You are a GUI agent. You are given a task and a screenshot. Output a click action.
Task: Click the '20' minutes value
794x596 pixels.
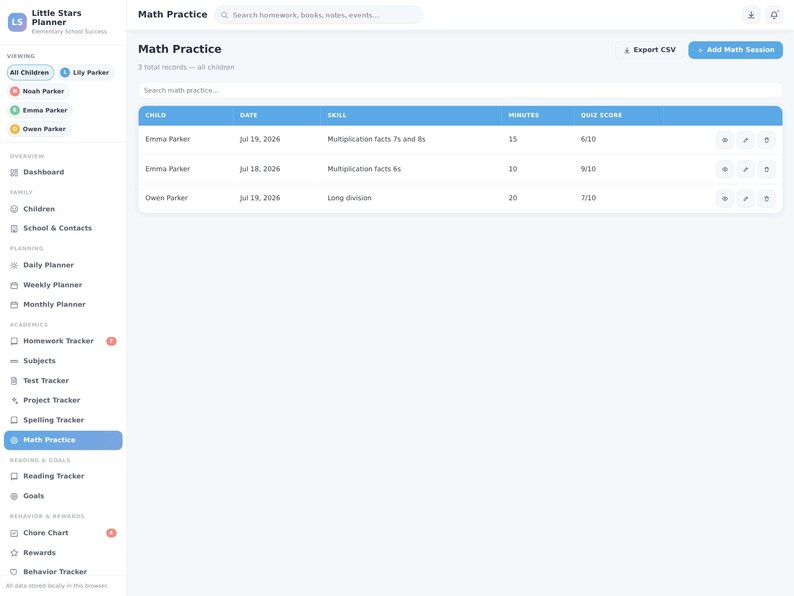coord(513,198)
